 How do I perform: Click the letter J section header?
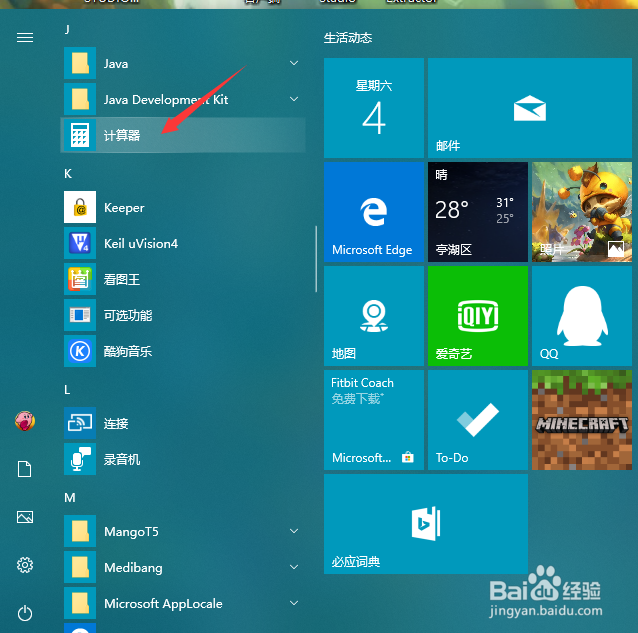(x=67, y=29)
